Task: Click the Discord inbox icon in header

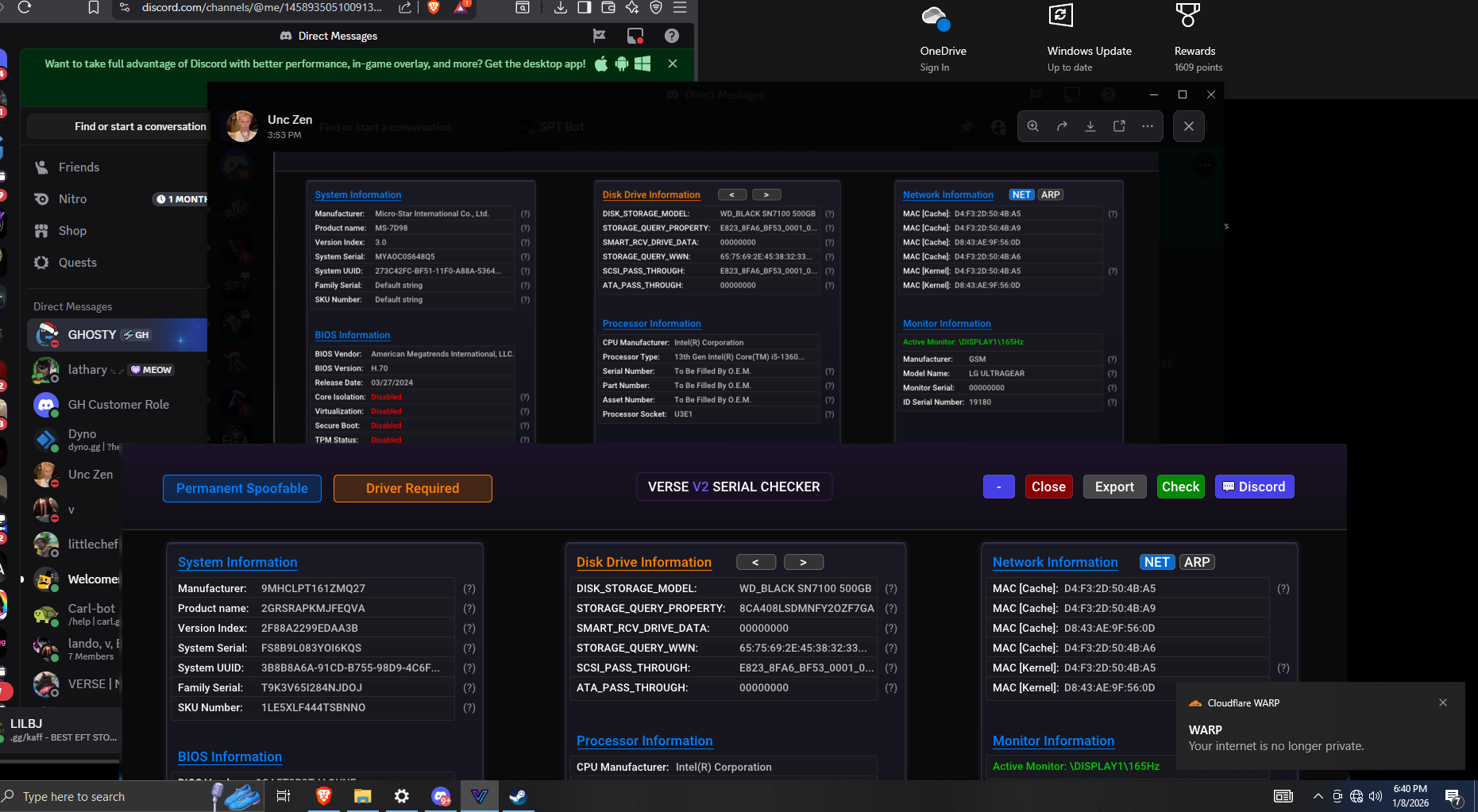Action: (635, 36)
